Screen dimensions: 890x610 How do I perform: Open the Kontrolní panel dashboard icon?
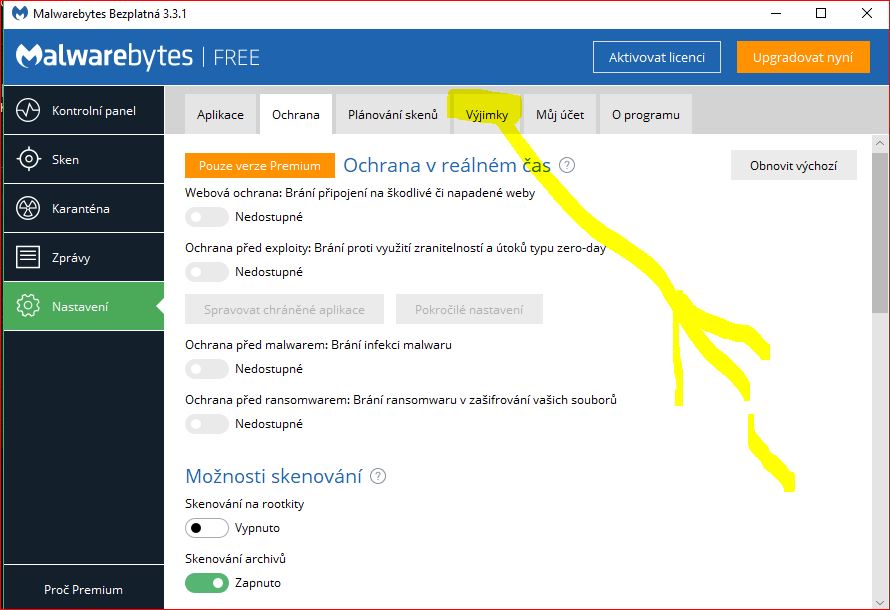pos(28,111)
